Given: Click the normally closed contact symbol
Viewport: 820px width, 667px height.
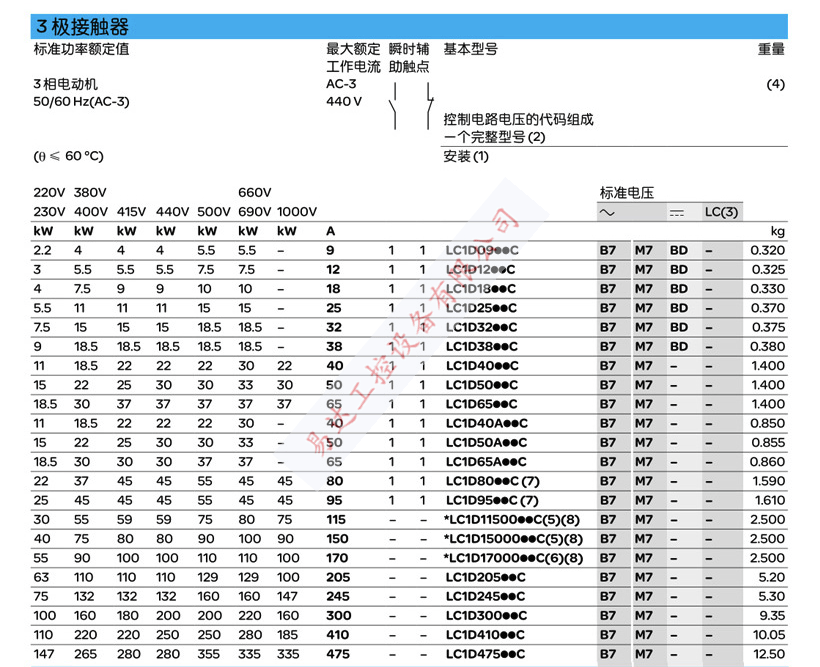Looking at the screenshot, I should [x=429, y=106].
